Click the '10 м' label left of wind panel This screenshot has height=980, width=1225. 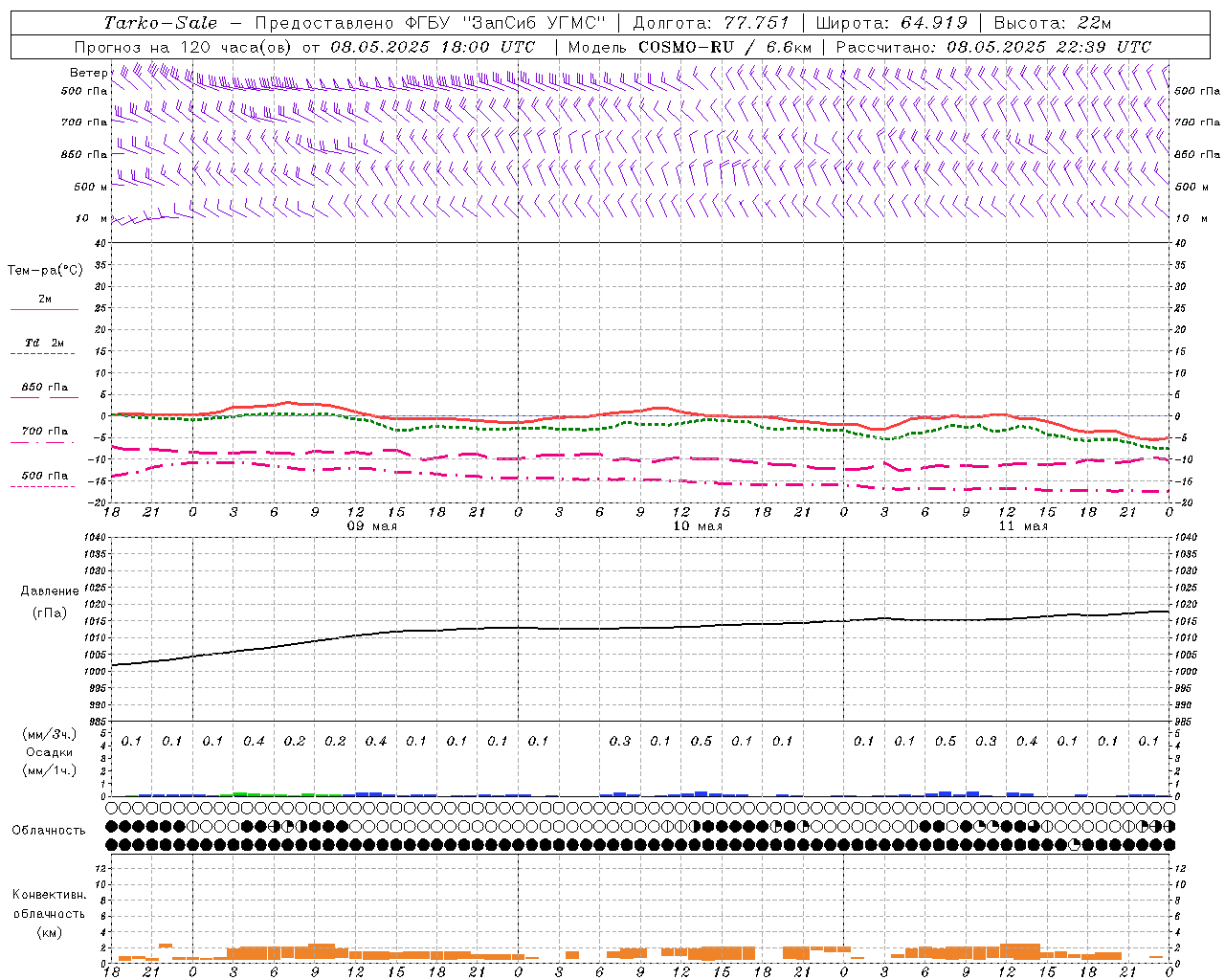point(91,218)
